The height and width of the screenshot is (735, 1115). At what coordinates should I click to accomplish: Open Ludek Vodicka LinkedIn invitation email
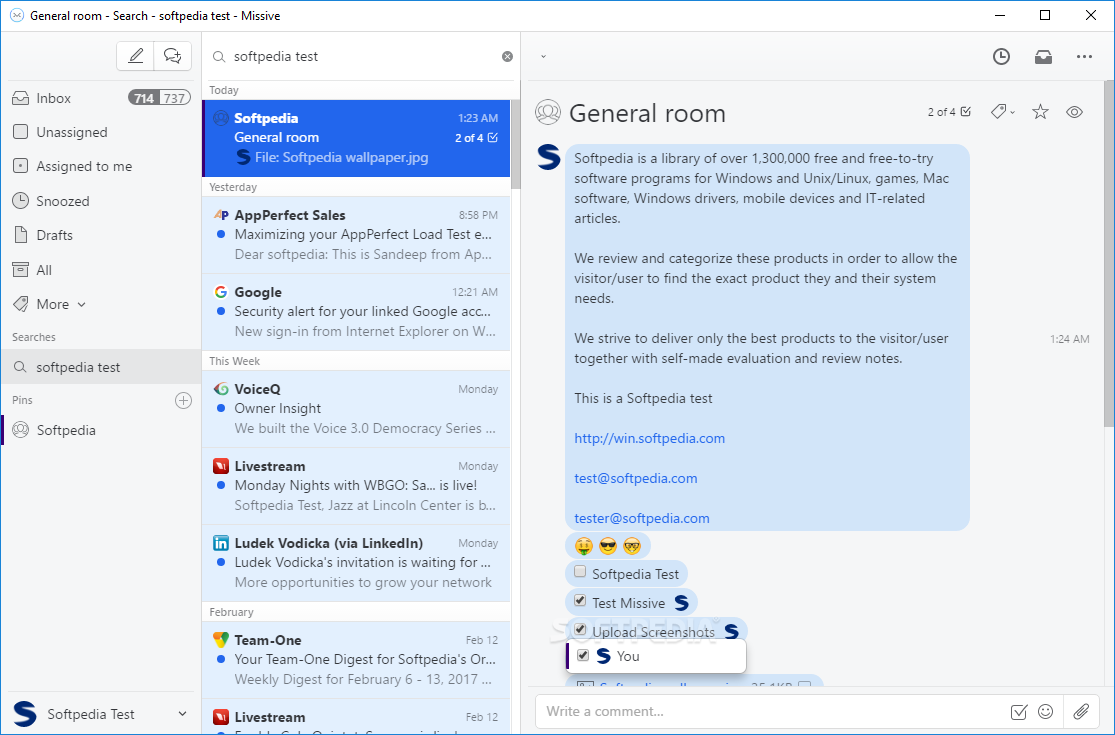coord(356,563)
